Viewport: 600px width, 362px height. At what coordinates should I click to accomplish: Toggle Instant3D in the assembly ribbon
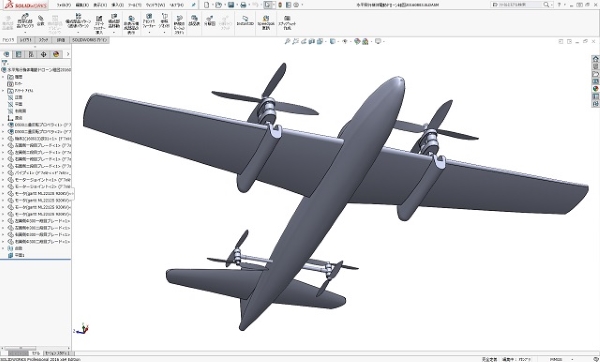point(245,21)
